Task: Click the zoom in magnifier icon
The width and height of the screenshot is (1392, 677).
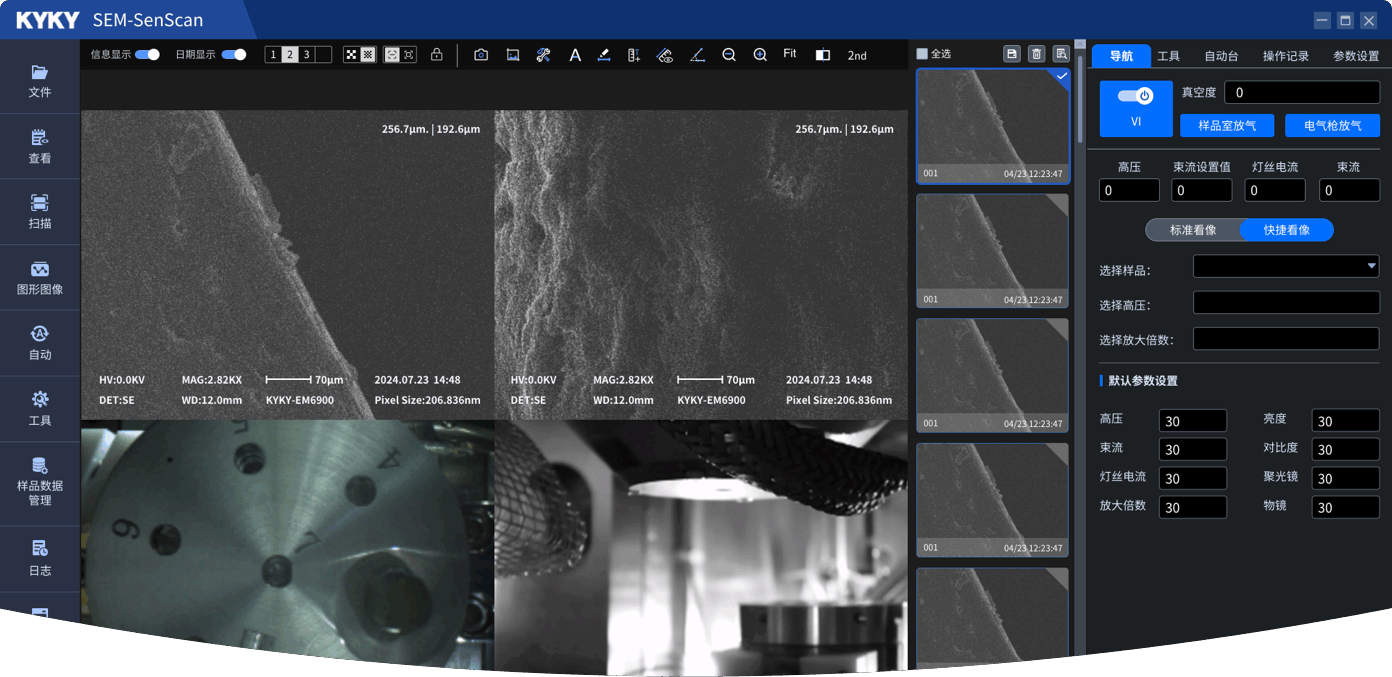Action: coord(760,55)
